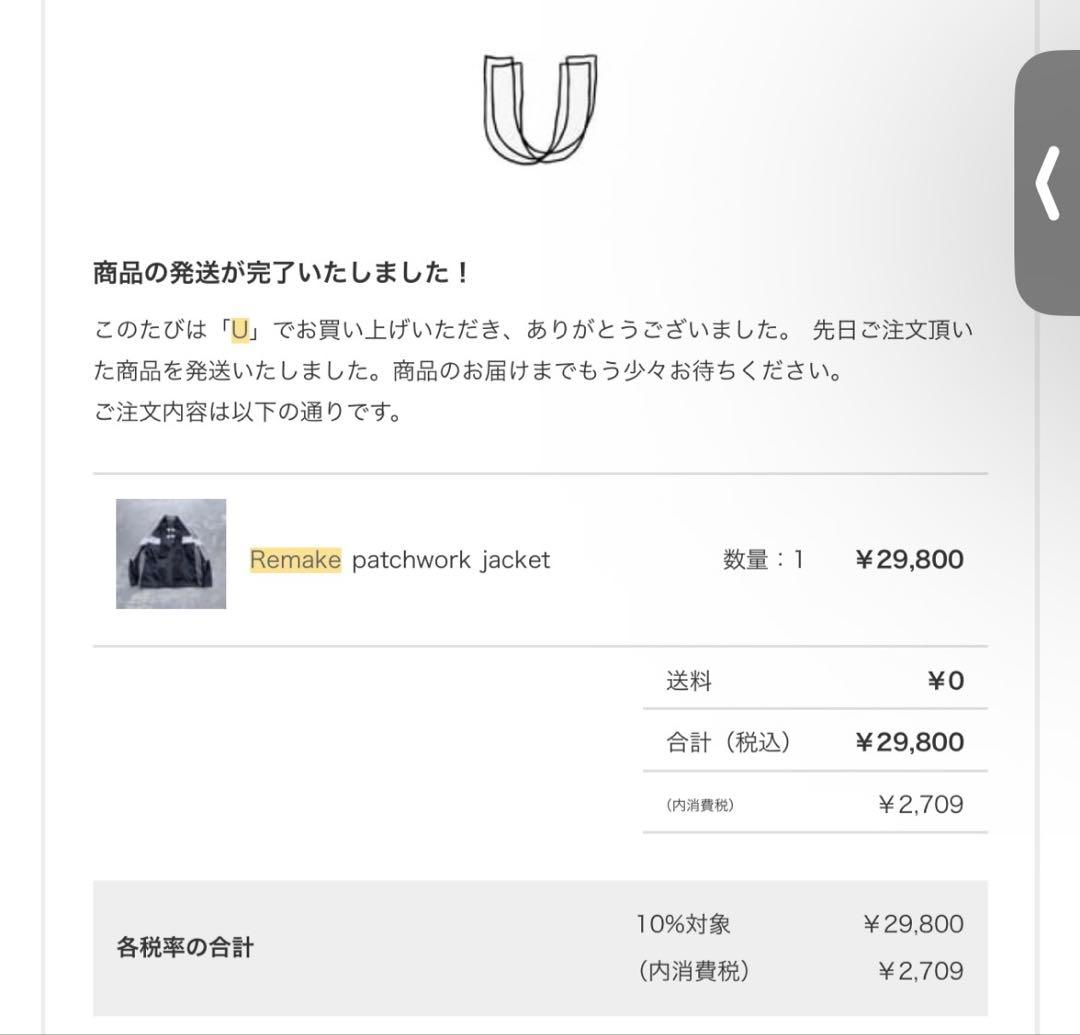Click the ¥2,709 tax amount under total

pos(920,804)
